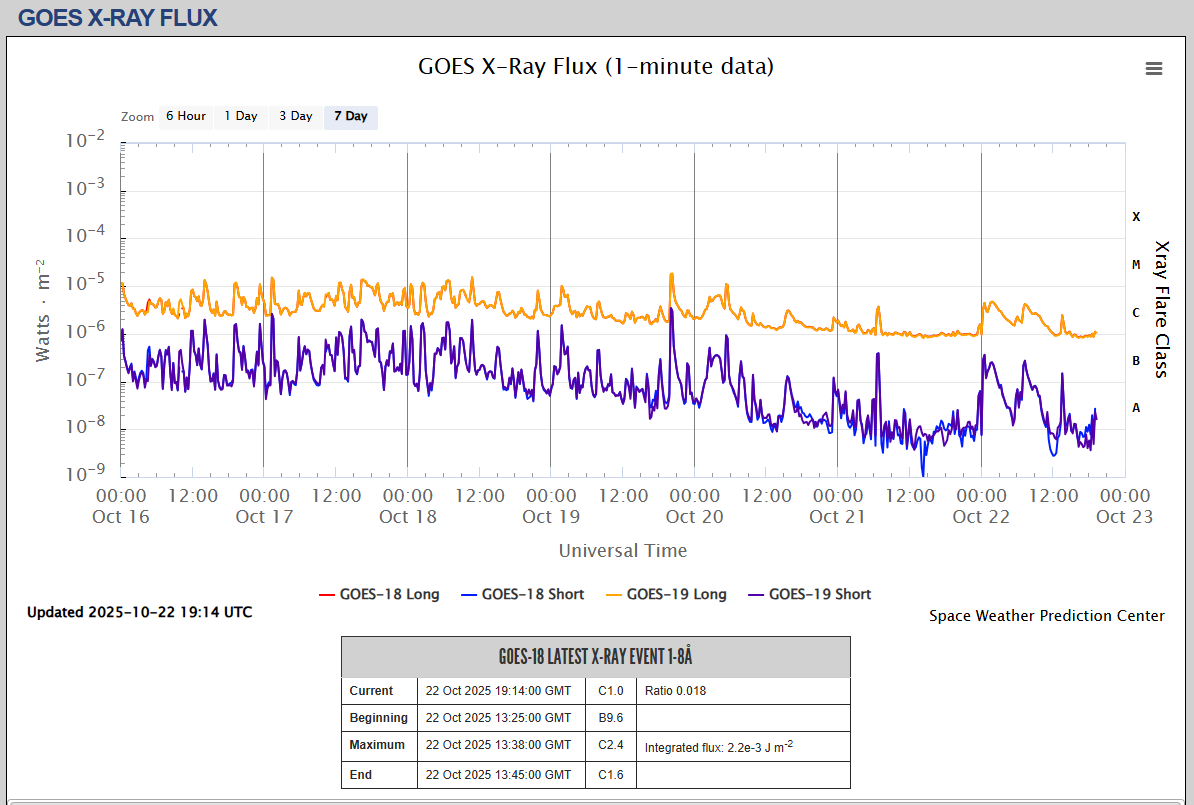
Task: Click the X flare class axis label
Action: tap(1136, 216)
